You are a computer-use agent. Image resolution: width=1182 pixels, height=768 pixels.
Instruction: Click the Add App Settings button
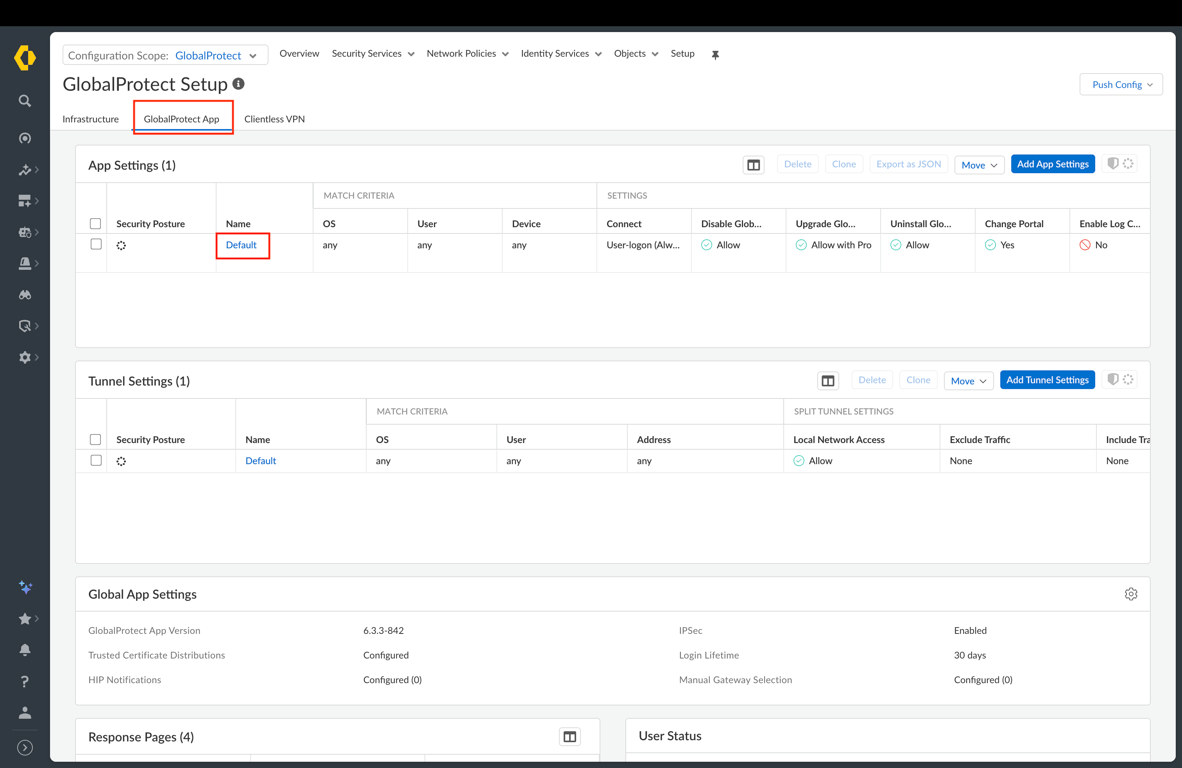(1052, 164)
